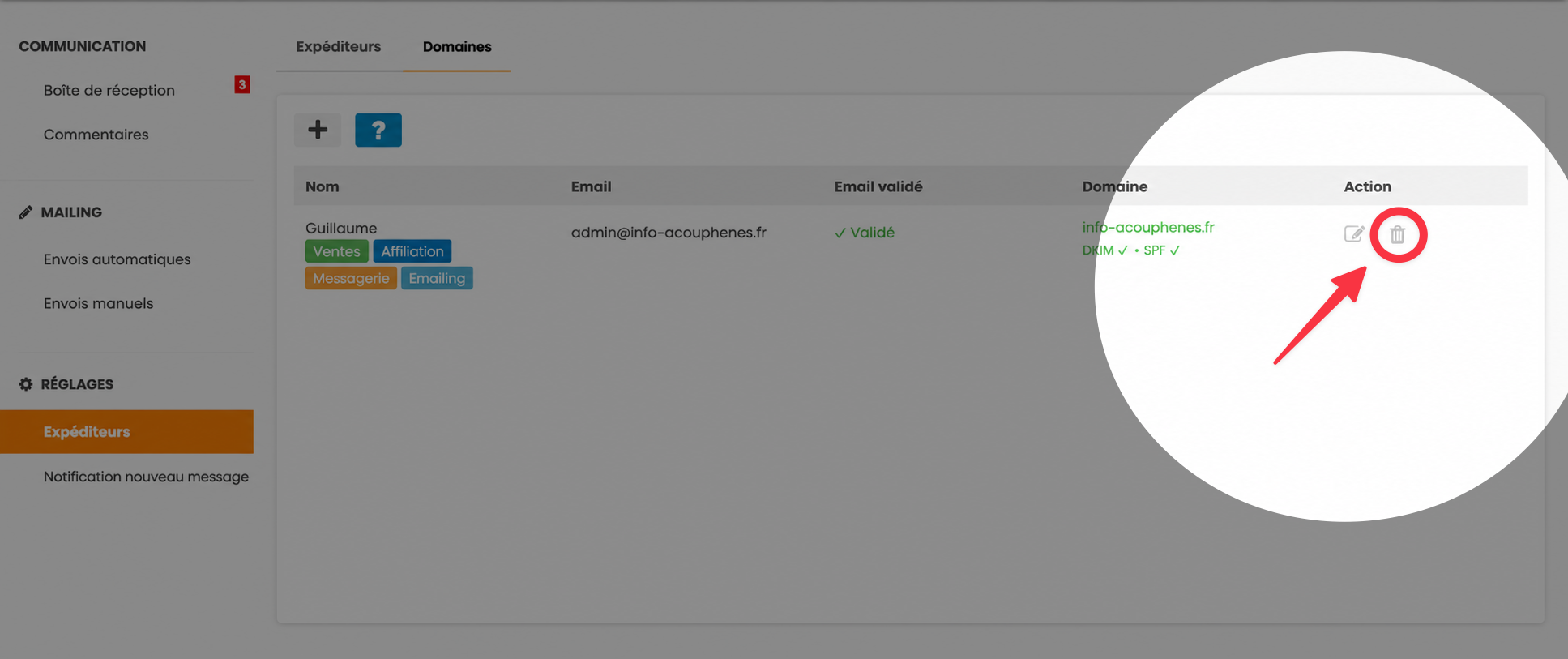
Task: Click the orange Messagerie tag
Action: pyautogui.click(x=351, y=278)
